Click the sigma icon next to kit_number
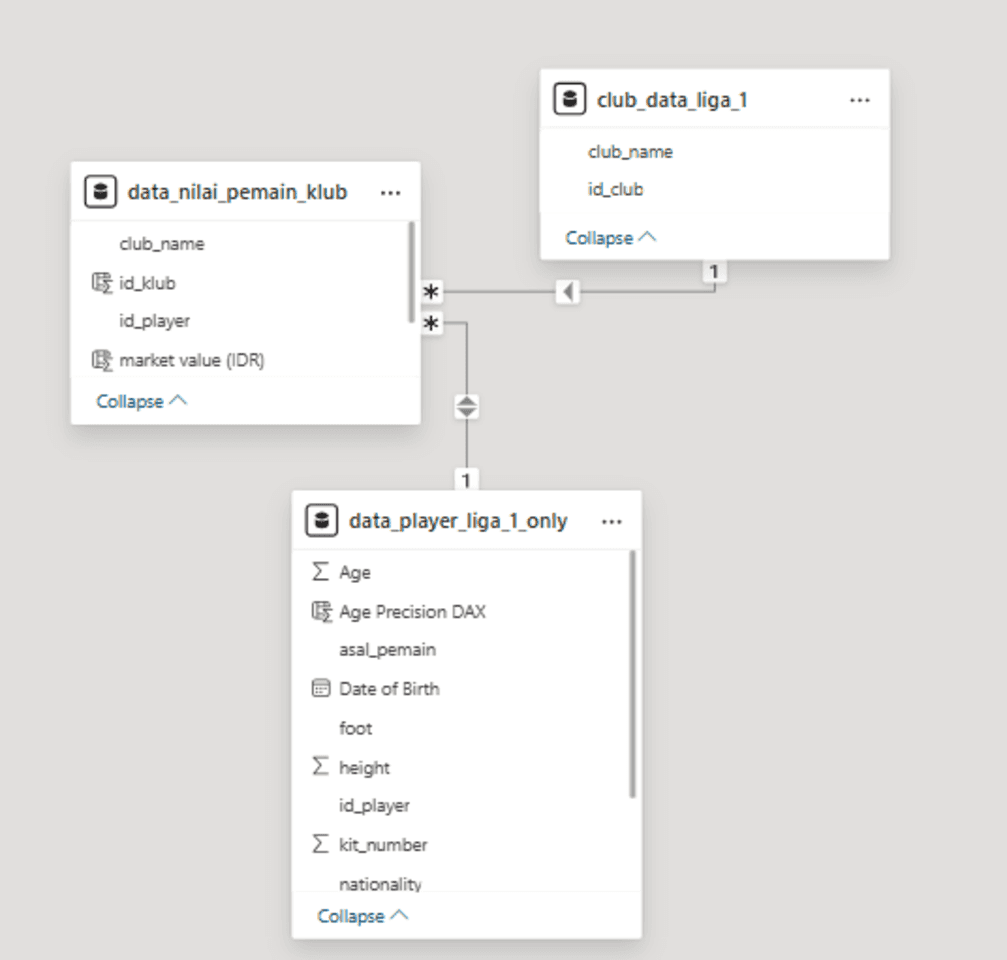Image resolution: width=1007 pixels, height=960 pixels. click(x=320, y=844)
